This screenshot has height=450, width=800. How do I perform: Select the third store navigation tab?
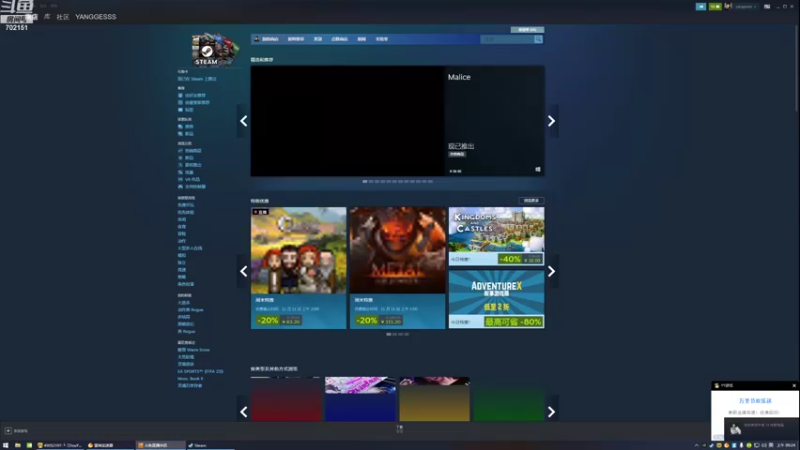click(x=318, y=39)
